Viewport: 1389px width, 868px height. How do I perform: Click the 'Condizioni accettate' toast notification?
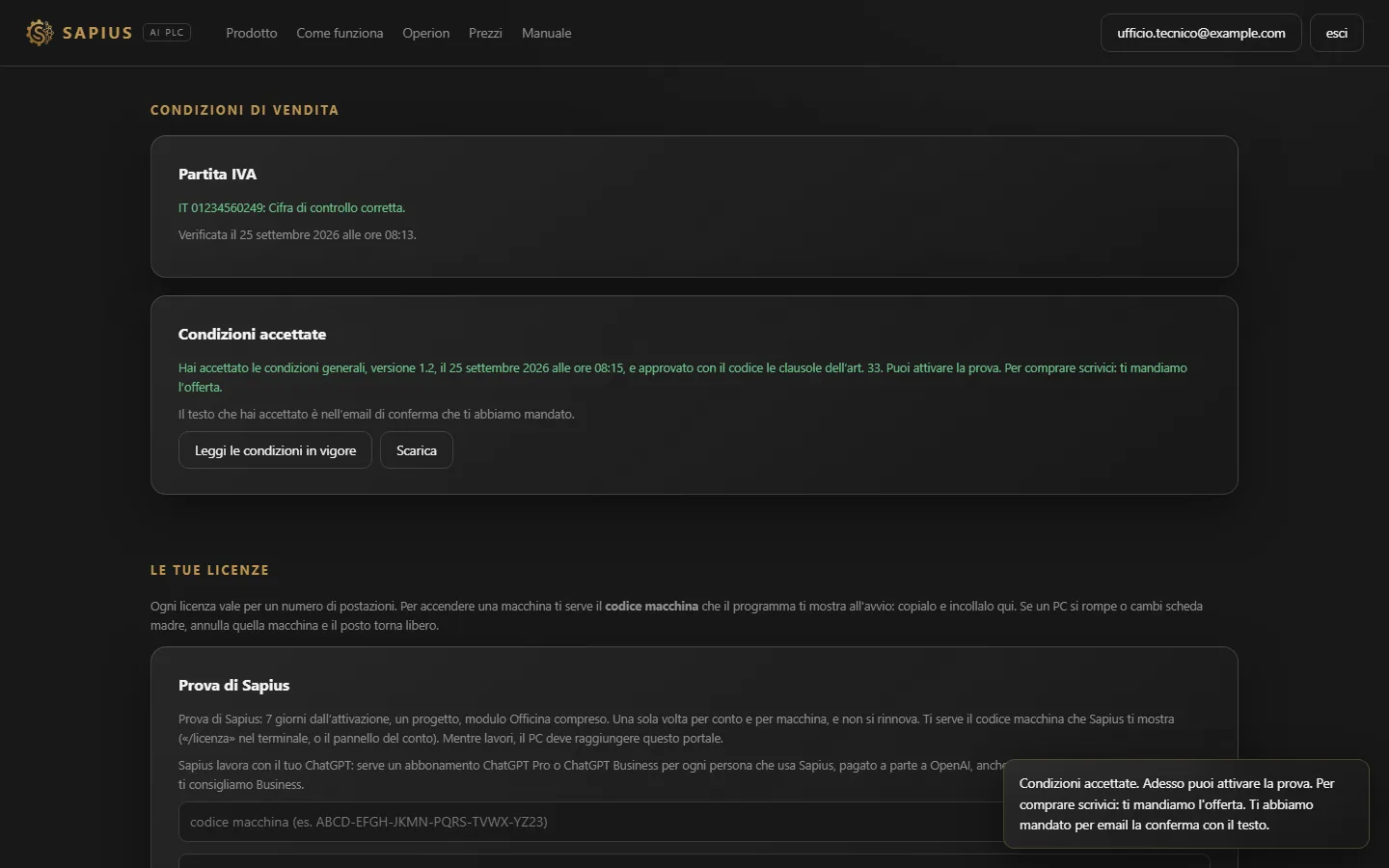1185,804
